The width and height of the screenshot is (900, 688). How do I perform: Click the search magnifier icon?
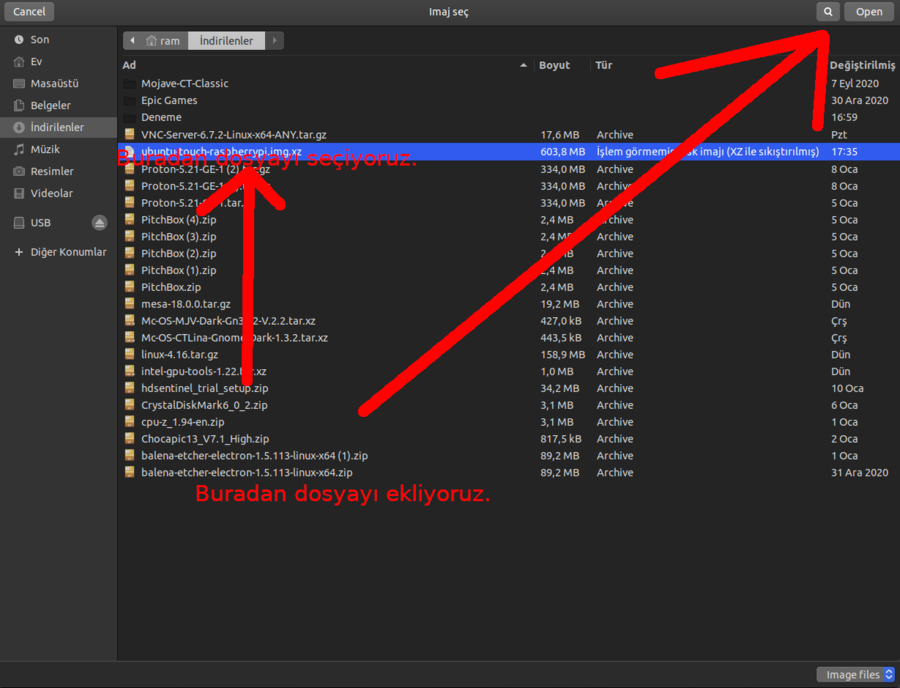(828, 11)
